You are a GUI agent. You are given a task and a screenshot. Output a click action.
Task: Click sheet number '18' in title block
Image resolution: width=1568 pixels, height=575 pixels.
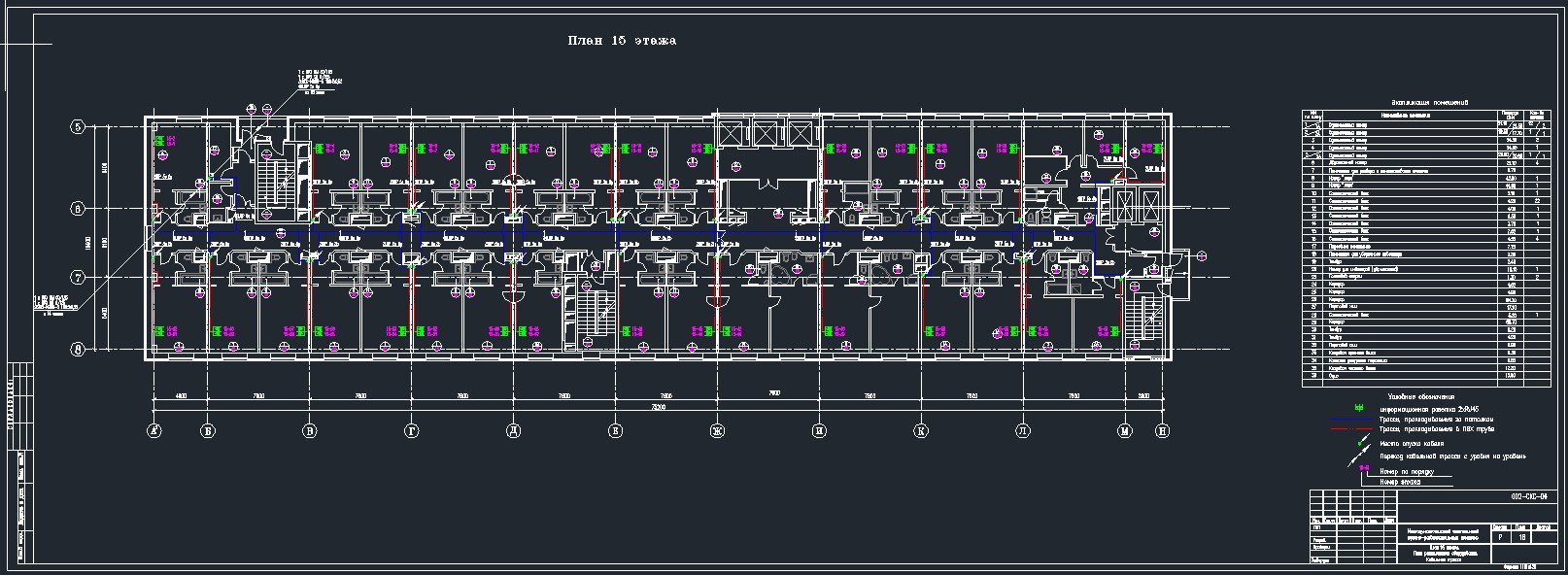[1522, 536]
